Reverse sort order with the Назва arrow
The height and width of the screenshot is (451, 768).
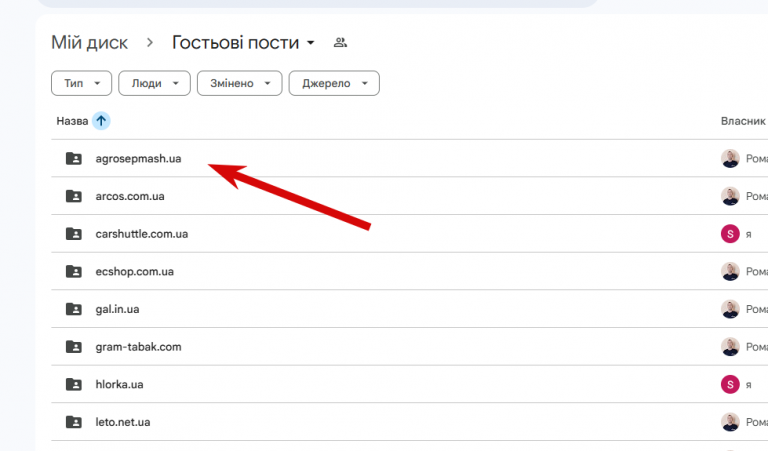pyautogui.click(x=101, y=121)
